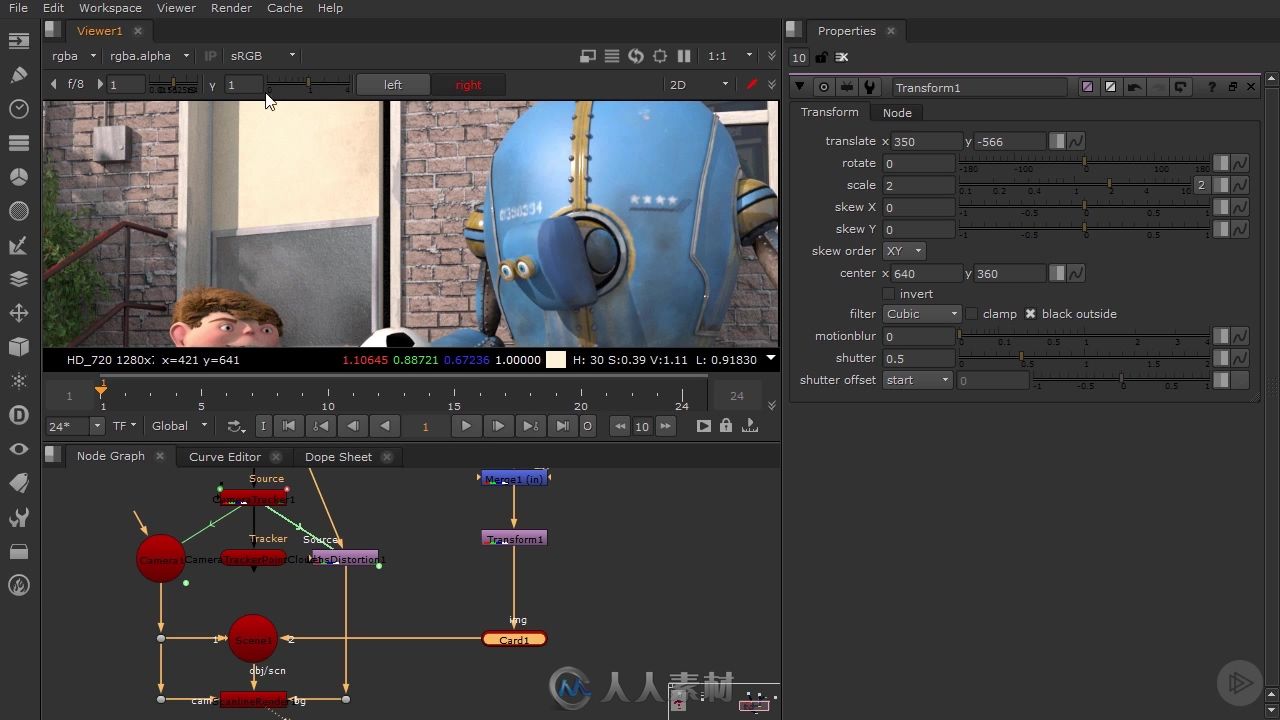Open the Transform nodes move-arrows icon
This screenshot has width=1280, height=720.
point(19,313)
